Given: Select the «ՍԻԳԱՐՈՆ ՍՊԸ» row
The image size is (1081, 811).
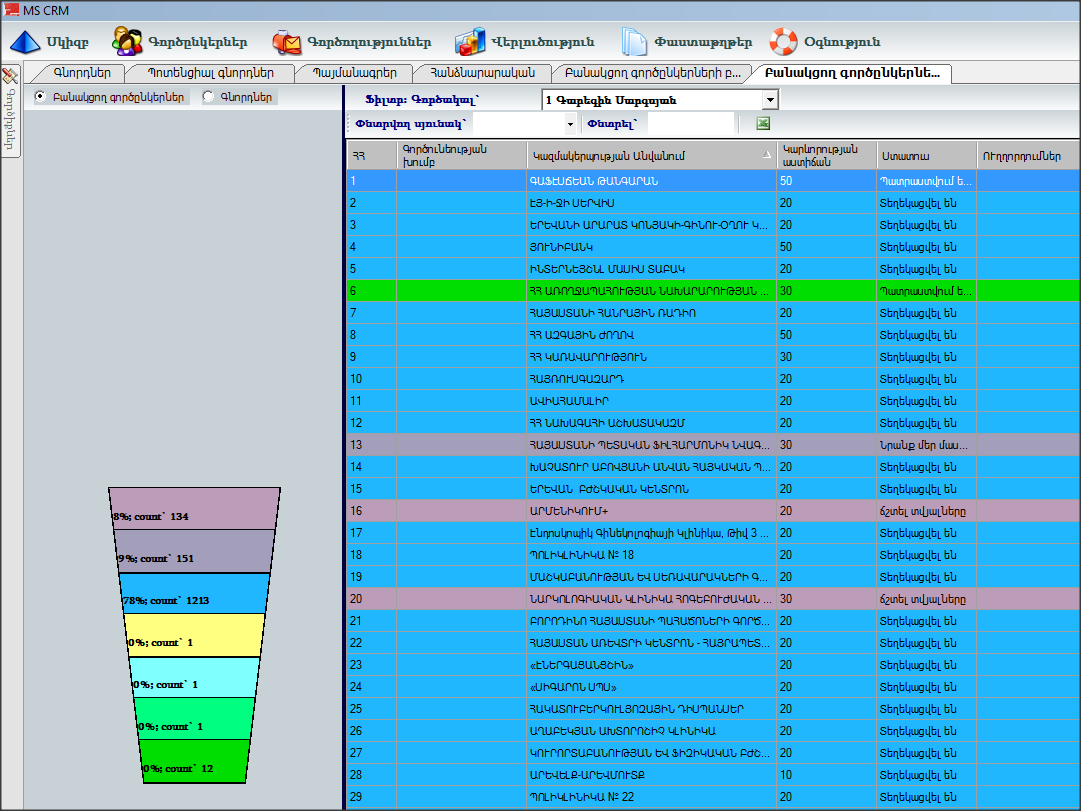Looking at the screenshot, I should [x=714, y=687].
